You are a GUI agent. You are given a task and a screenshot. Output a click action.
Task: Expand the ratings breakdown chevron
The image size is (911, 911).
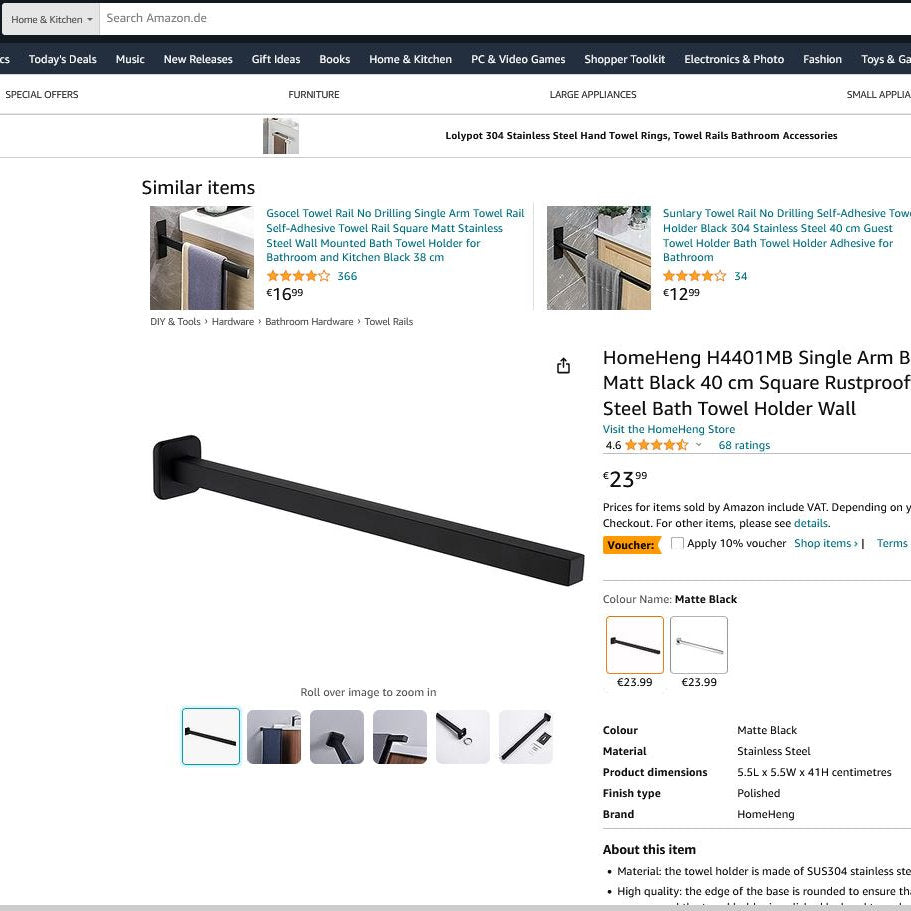698,445
